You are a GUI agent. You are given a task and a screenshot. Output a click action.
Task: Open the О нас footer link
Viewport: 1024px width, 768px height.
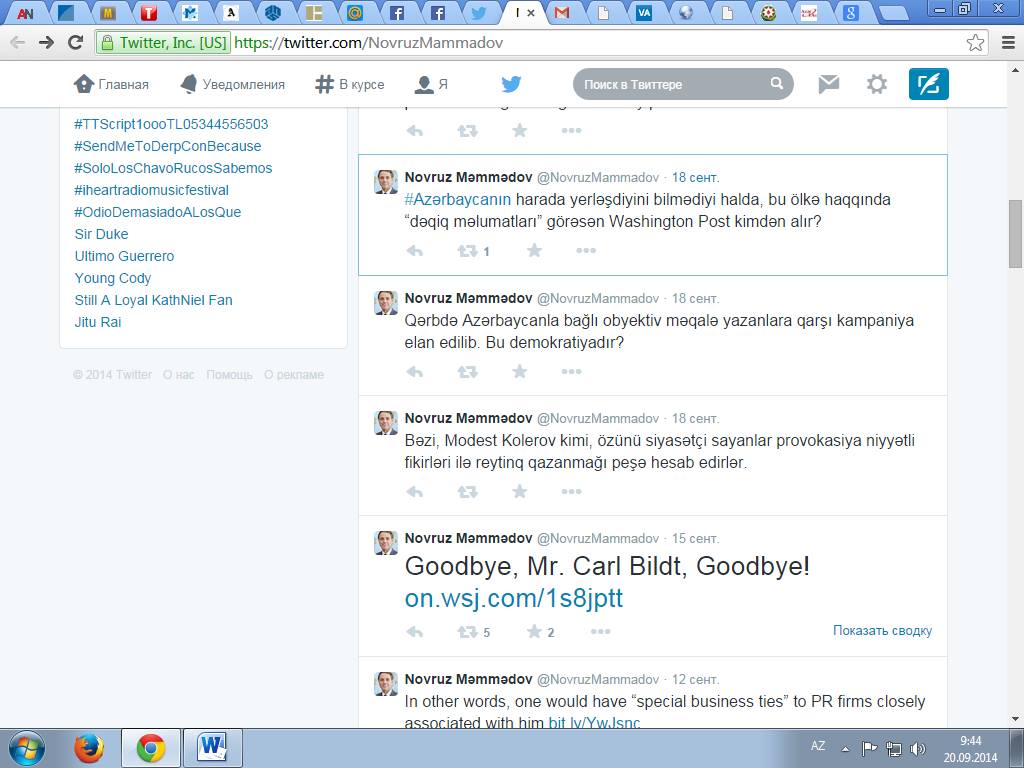(x=178, y=375)
